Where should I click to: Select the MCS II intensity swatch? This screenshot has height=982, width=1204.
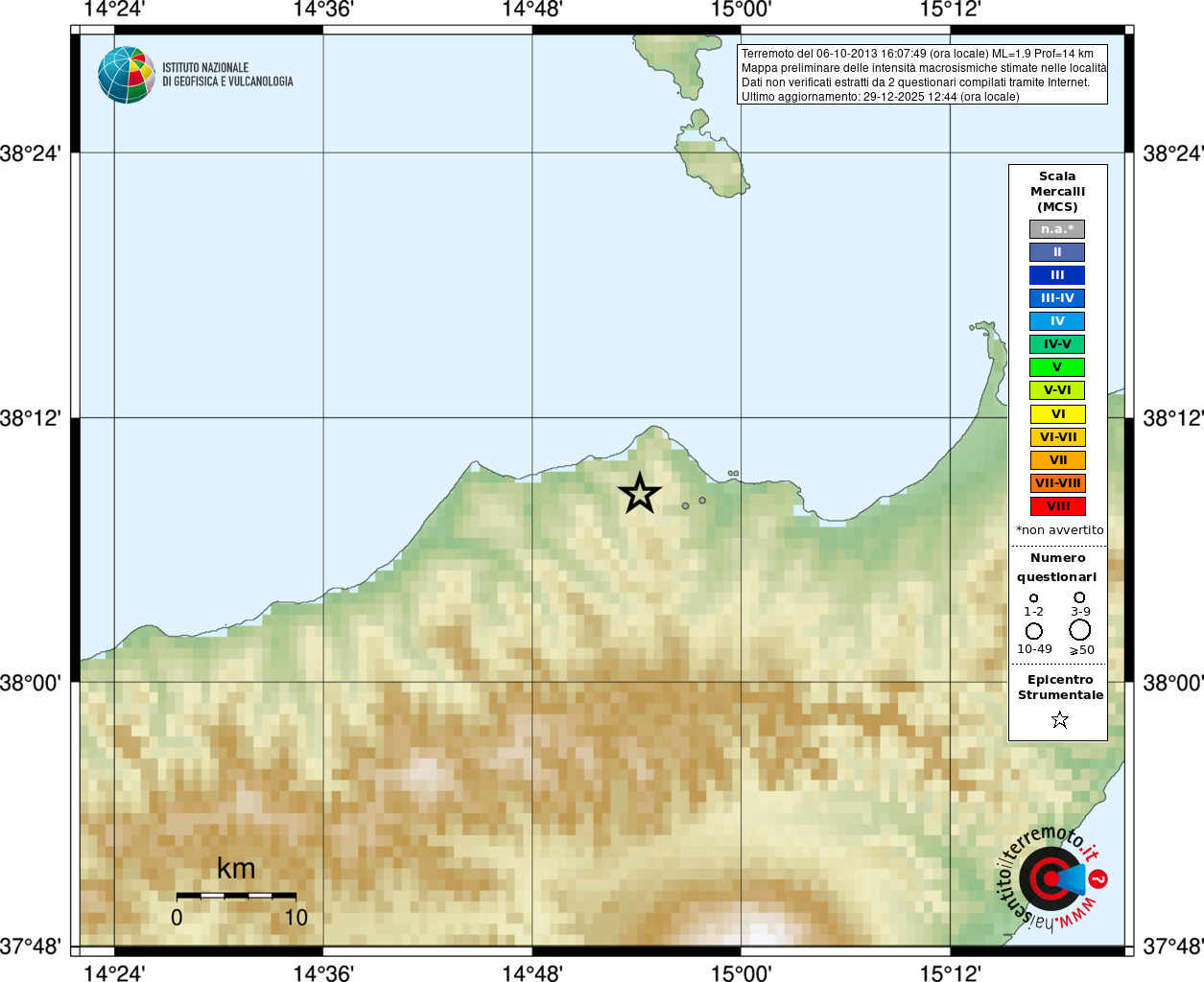[x=1057, y=252]
